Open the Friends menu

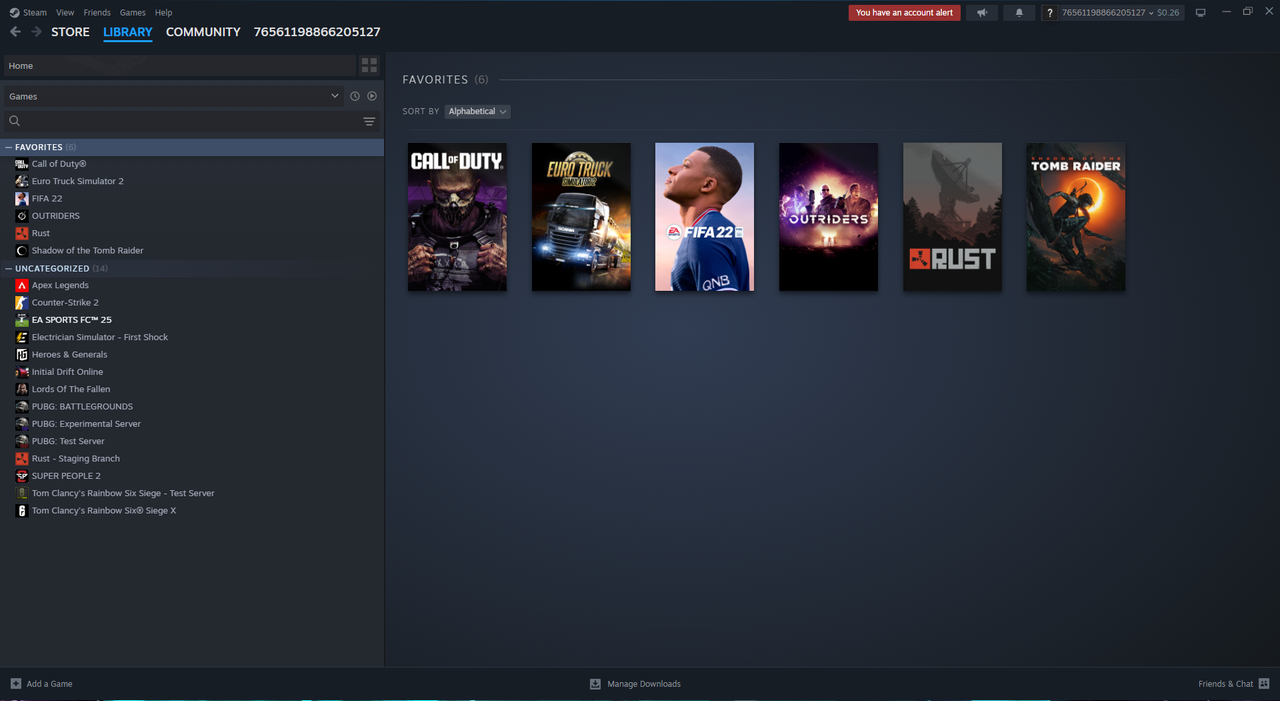(97, 13)
